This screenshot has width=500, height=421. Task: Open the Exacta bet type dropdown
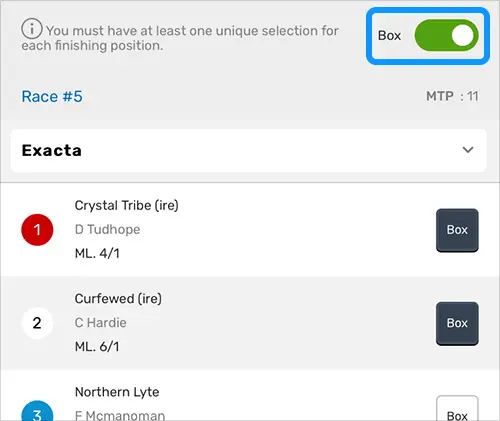(x=249, y=151)
